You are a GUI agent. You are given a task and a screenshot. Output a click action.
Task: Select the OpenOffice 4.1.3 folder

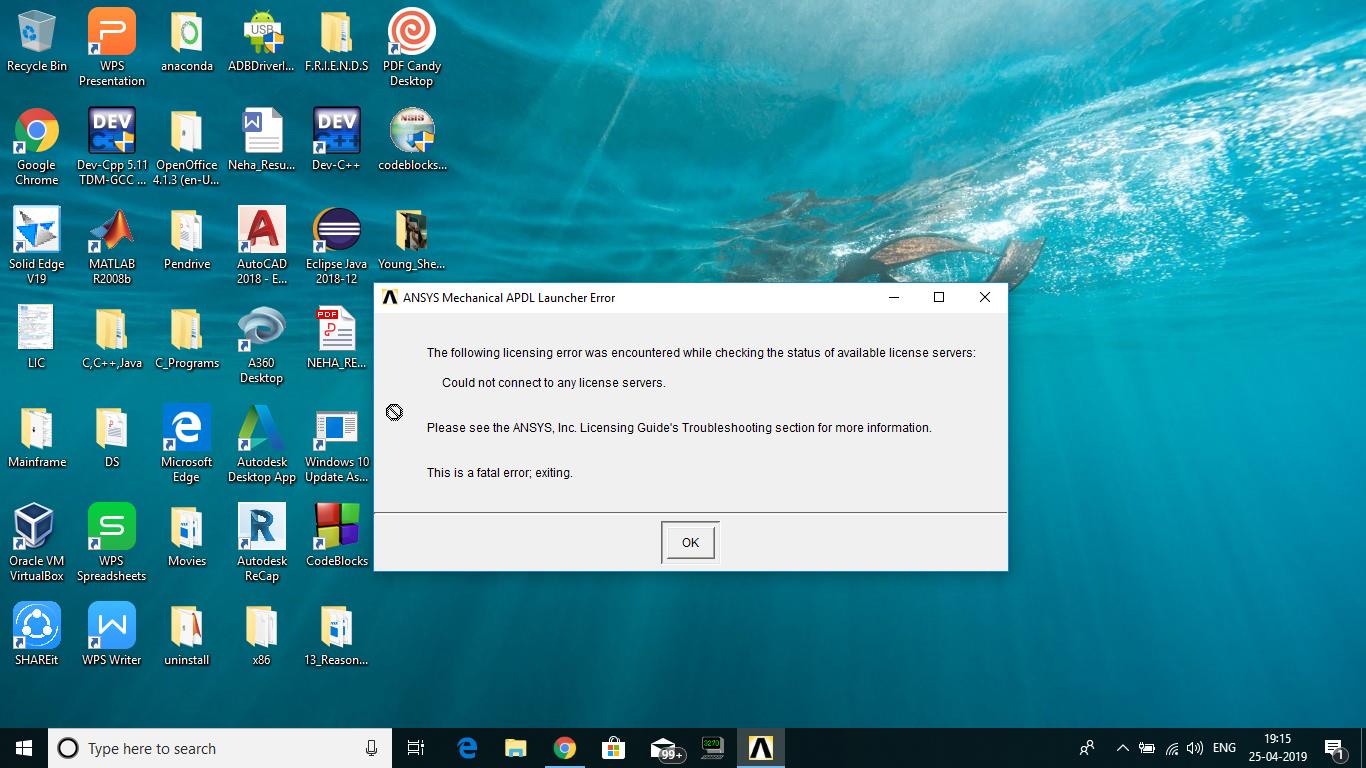[x=187, y=147]
